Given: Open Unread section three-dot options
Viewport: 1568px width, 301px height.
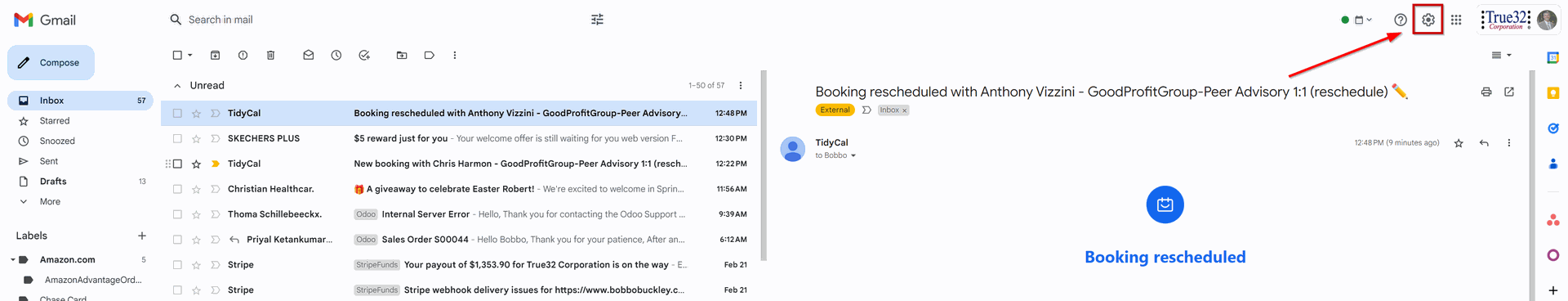Looking at the screenshot, I should pos(740,85).
